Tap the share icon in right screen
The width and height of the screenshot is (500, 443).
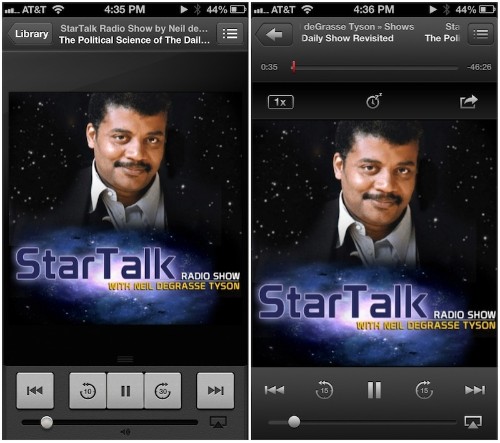pos(468,102)
